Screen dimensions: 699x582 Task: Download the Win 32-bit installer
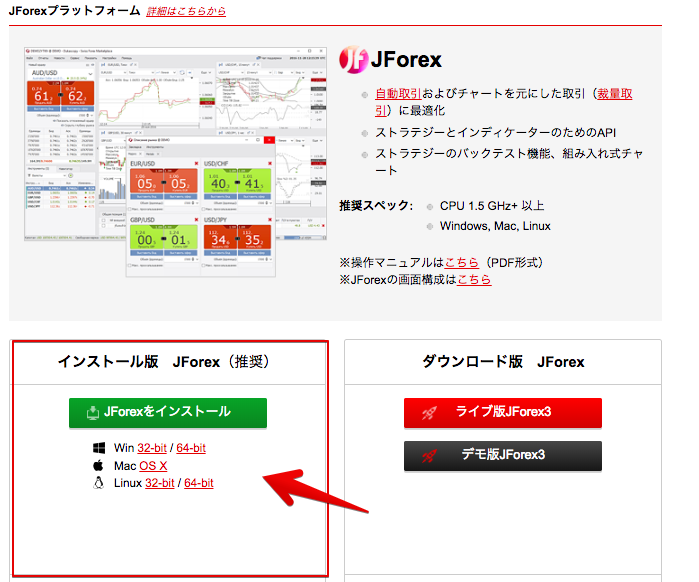[152, 448]
